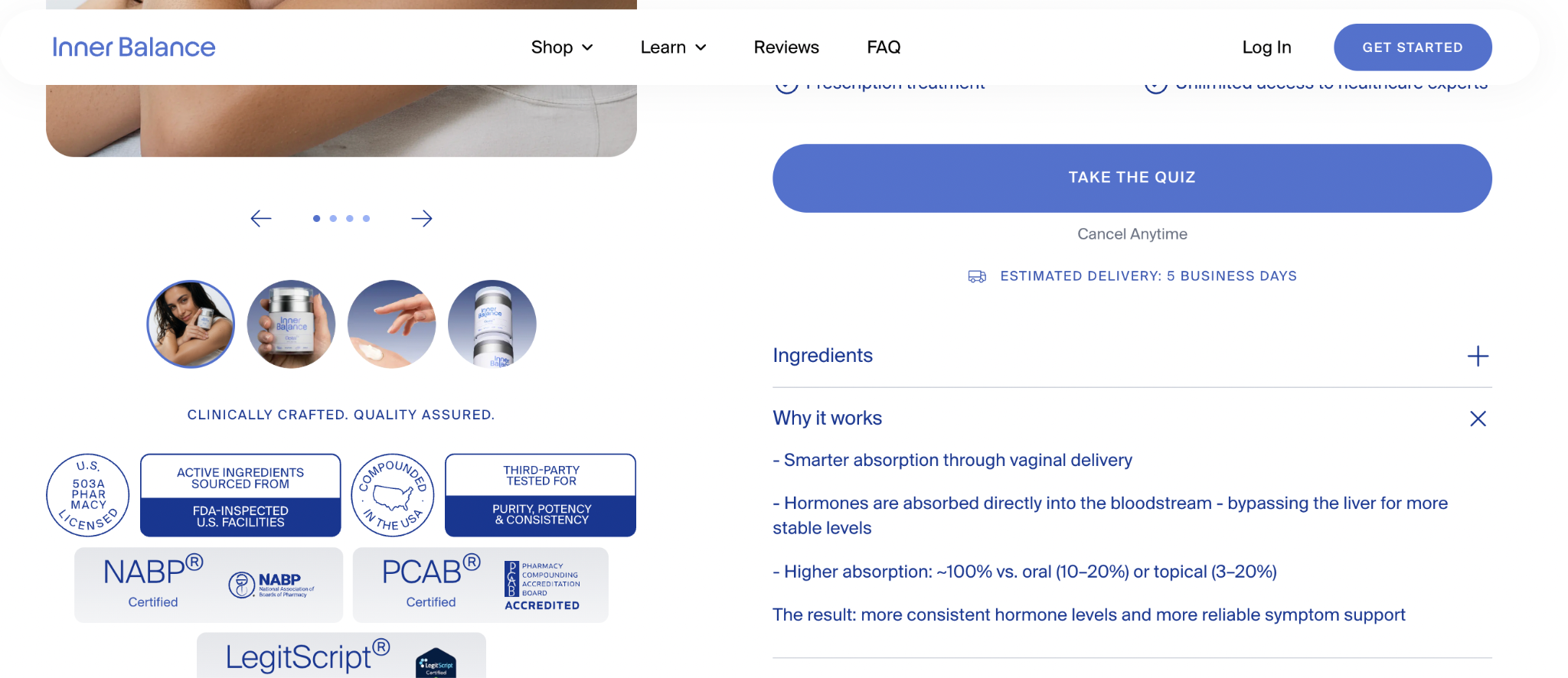Click the delivery truck icon
The image size is (1568, 678).
pos(977,276)
